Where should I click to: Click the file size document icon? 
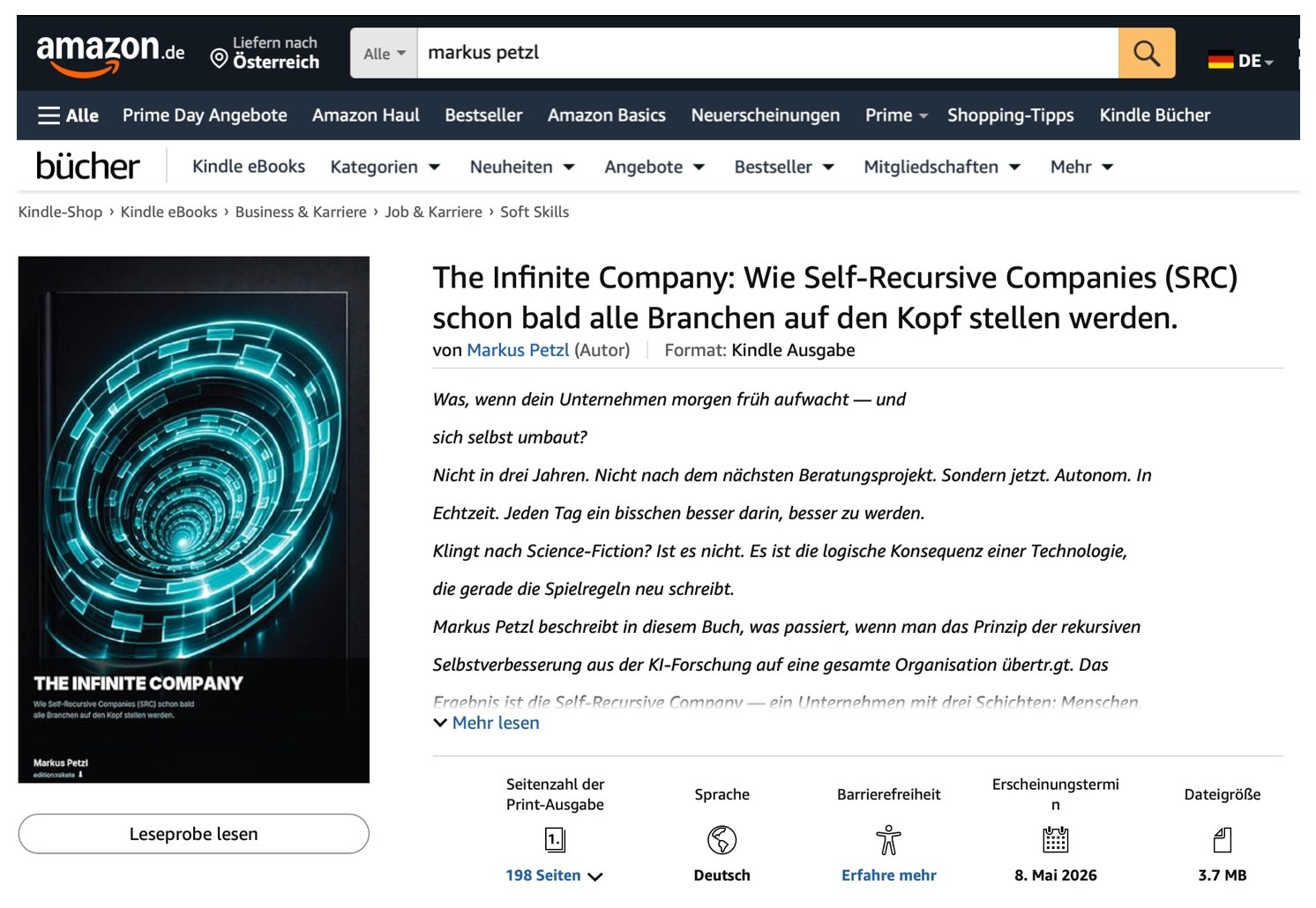click(x=1222, y=840)
